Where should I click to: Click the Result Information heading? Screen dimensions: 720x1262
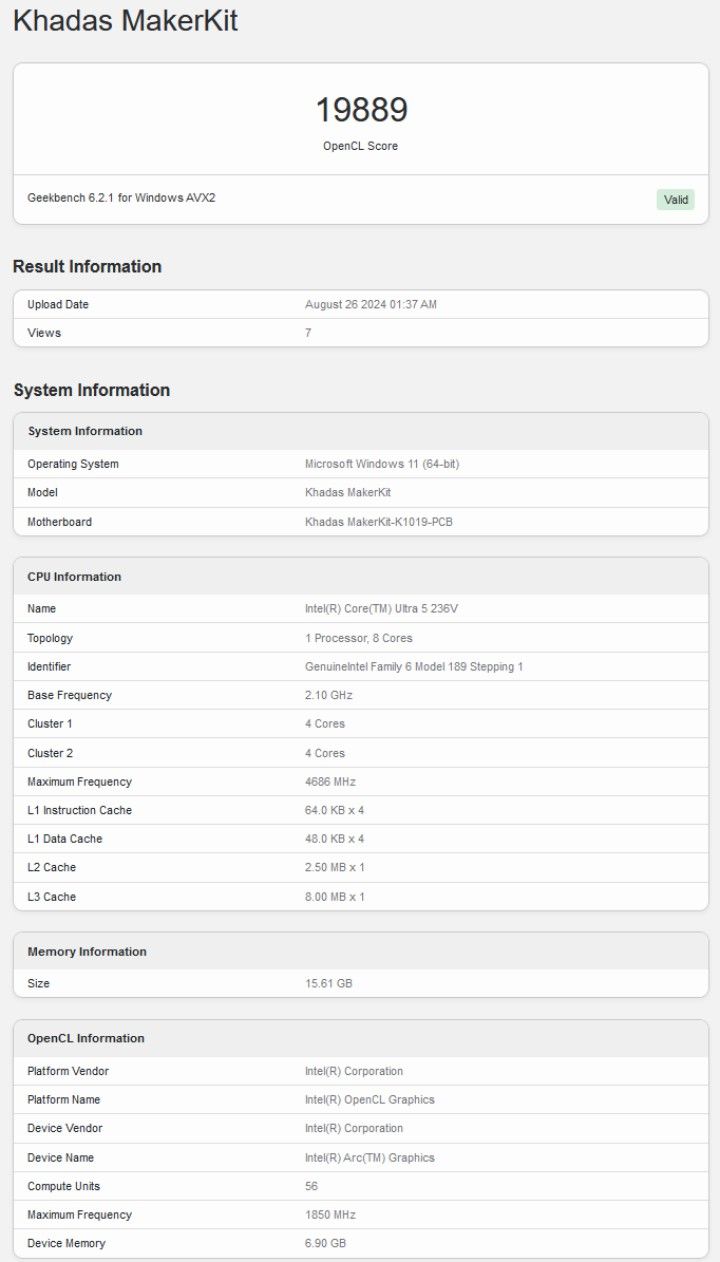[x=87, y=267]
